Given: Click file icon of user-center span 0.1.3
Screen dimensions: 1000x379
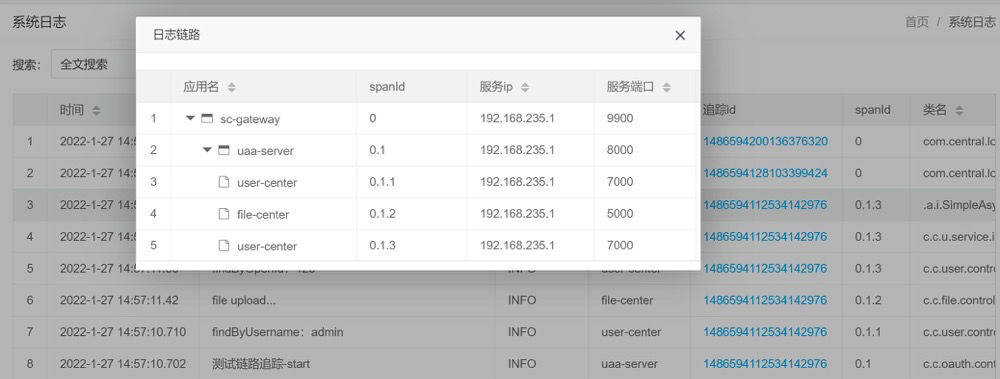Looking at the screenshot, I should [x=223, y=245].
